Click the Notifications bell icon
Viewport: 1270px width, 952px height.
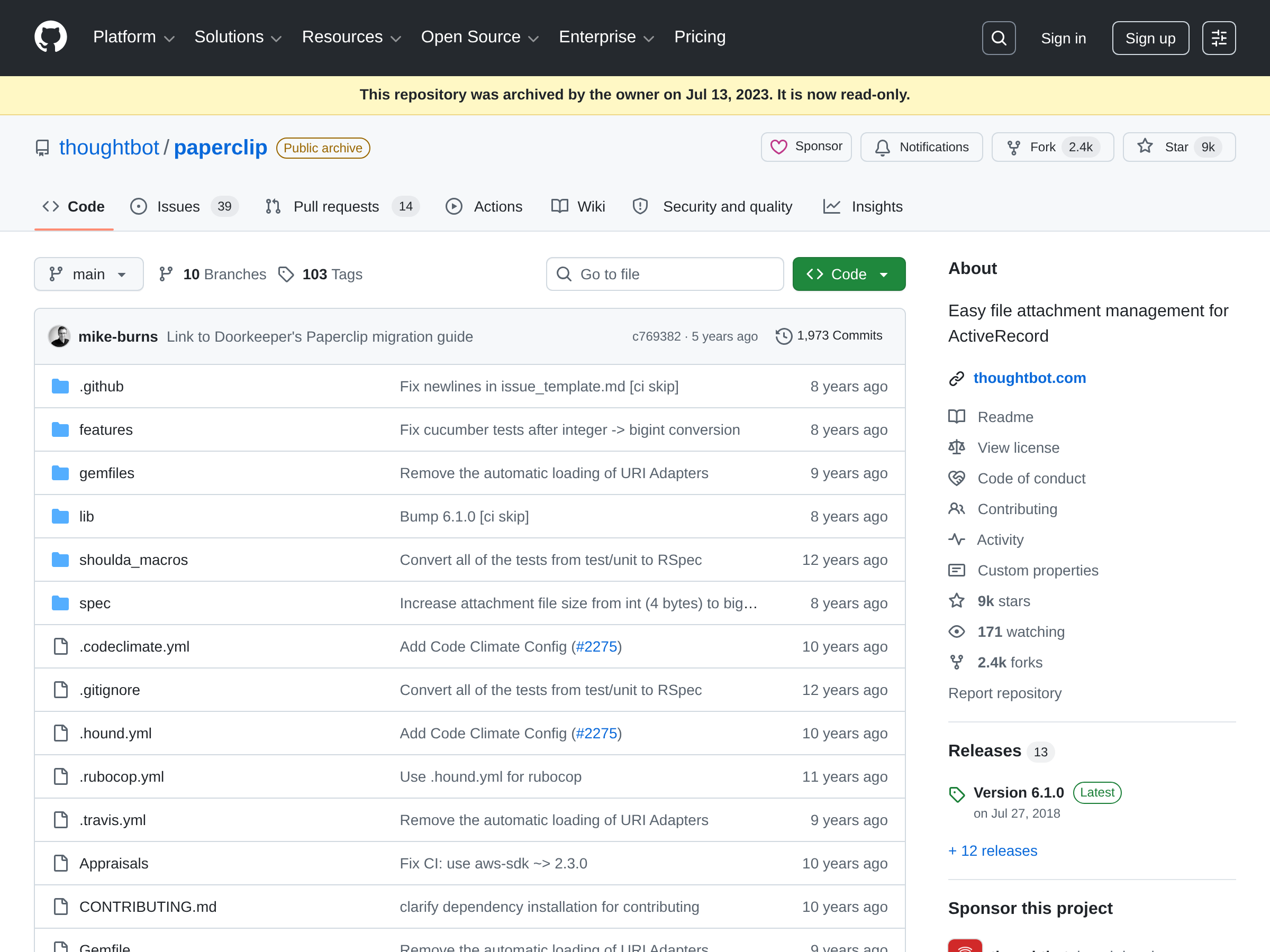[883, 148]
